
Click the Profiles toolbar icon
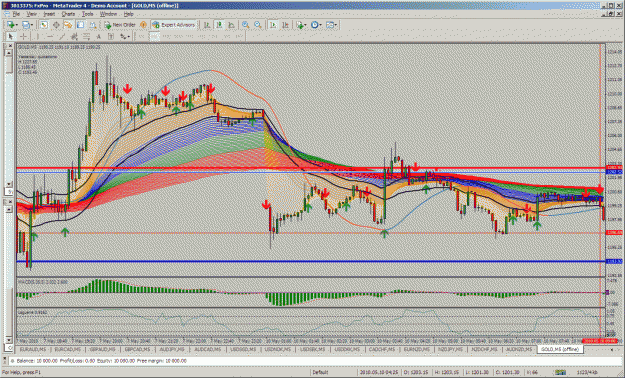[27, 25]
